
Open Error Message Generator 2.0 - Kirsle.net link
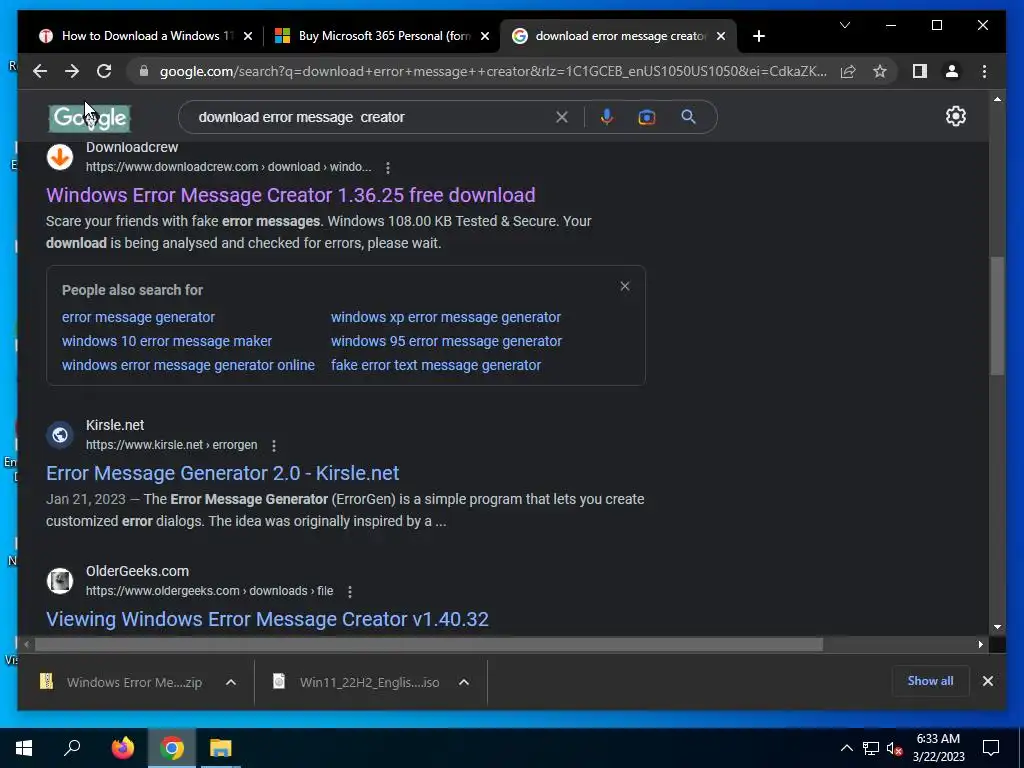point(223,473)
